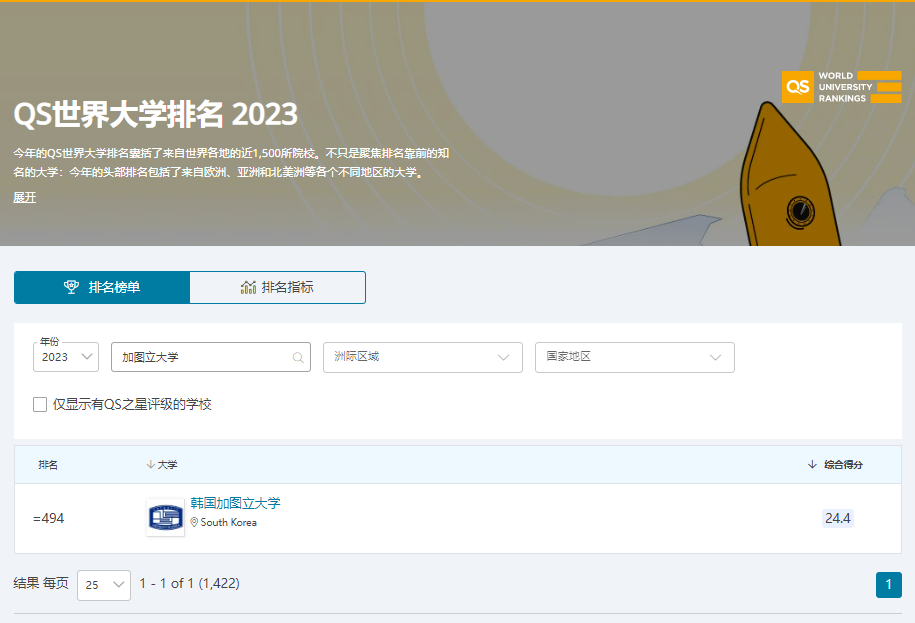Click the 展开 expand link in banner

pyautogui.click(x=25, y=198)
